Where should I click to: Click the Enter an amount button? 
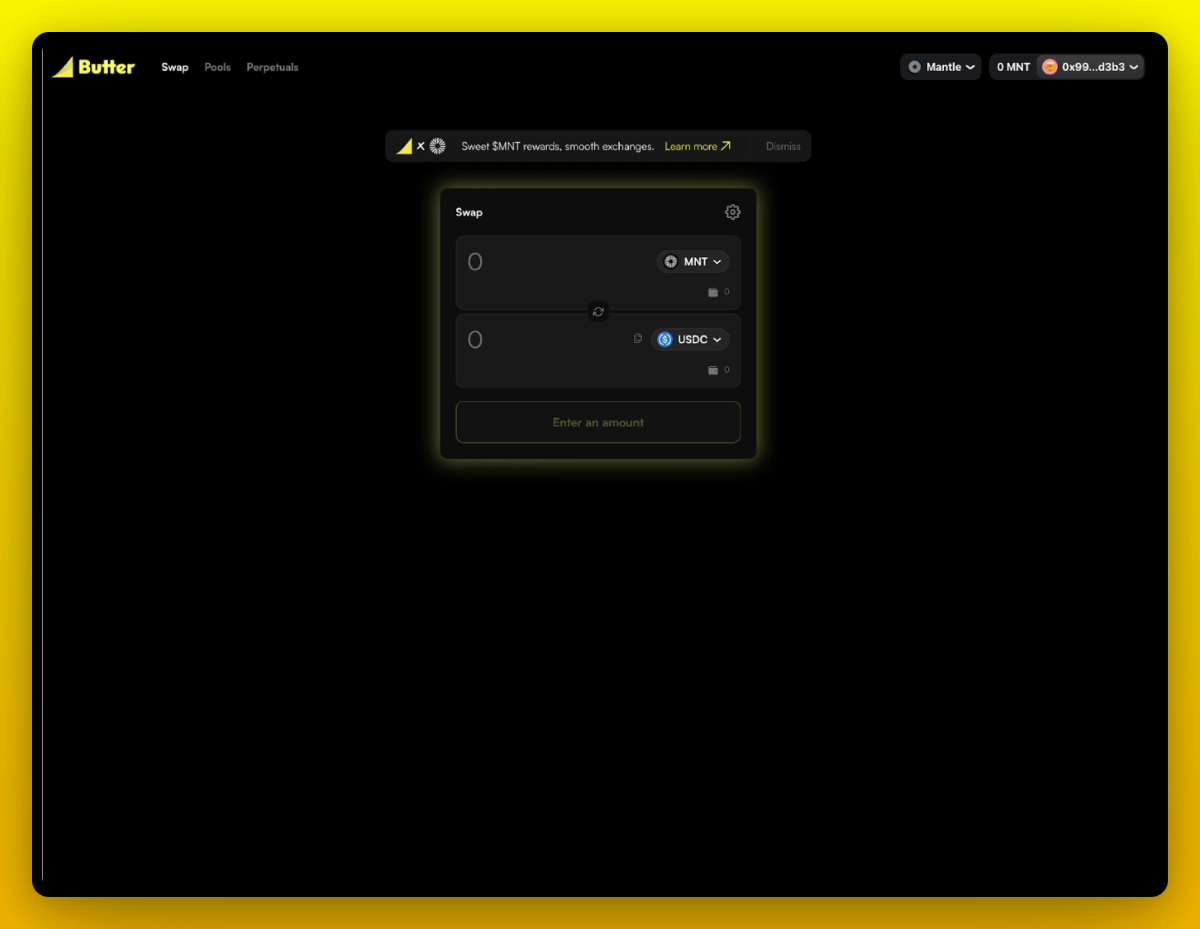[x=598, y=422]
